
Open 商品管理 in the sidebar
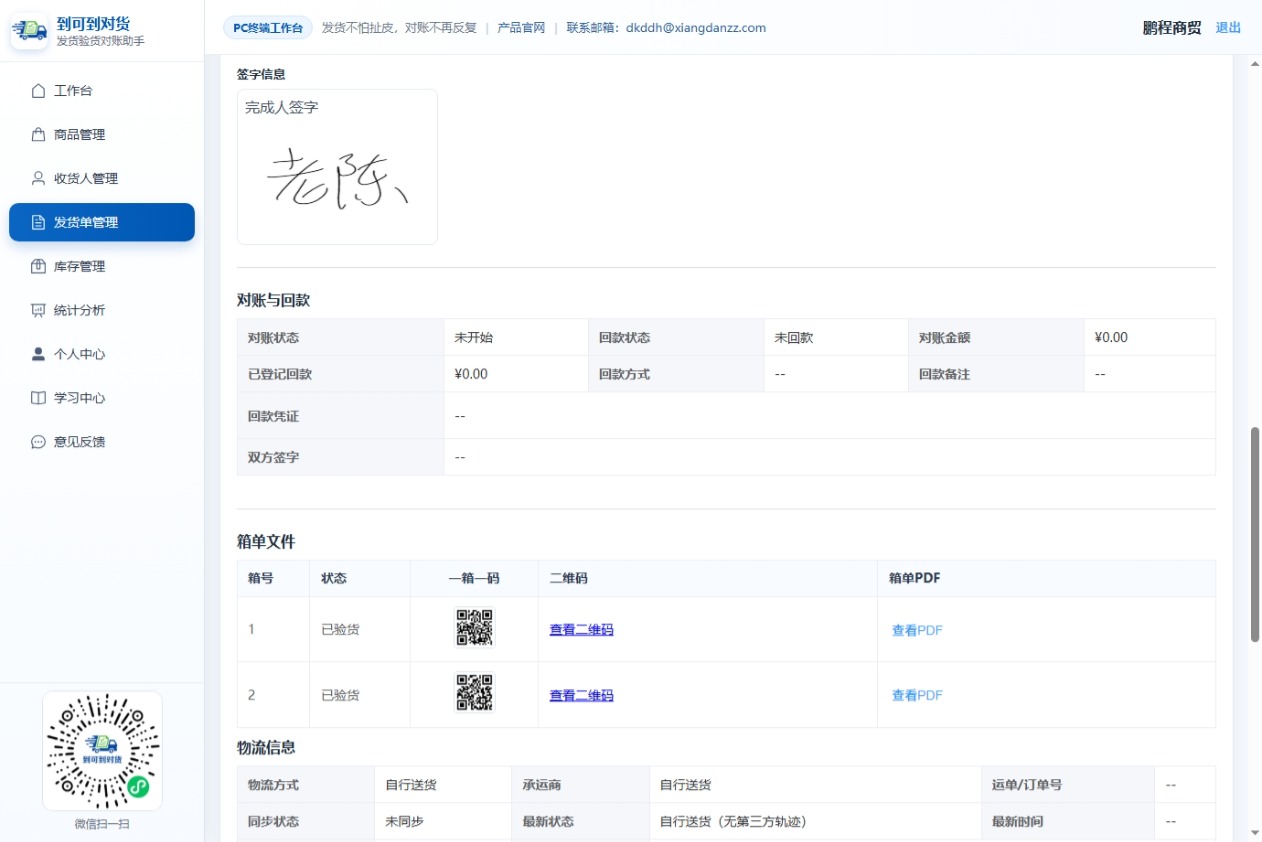coord(102,135)
